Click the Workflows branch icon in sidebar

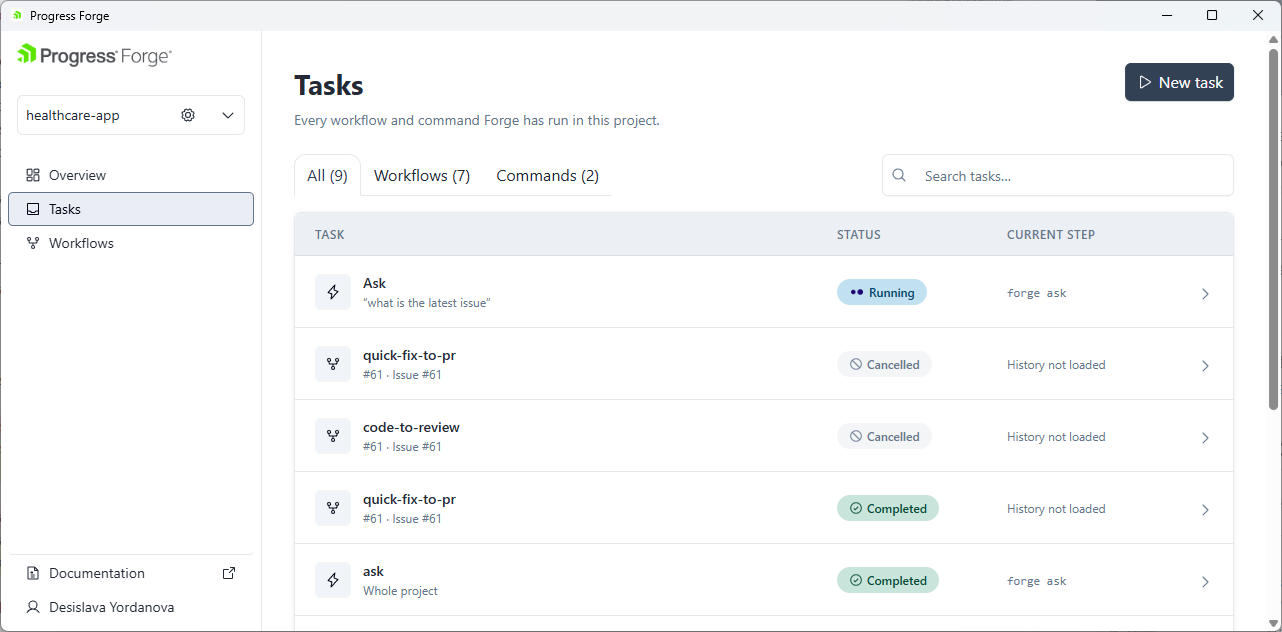click(33, 243)
